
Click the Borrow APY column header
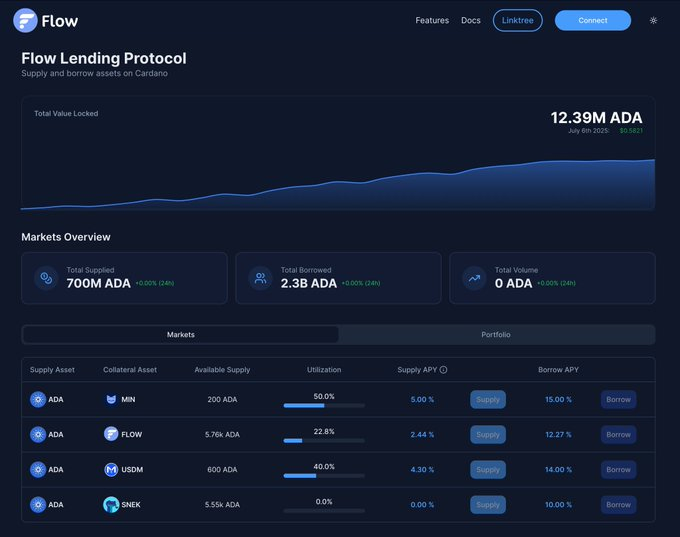(558, 370)
